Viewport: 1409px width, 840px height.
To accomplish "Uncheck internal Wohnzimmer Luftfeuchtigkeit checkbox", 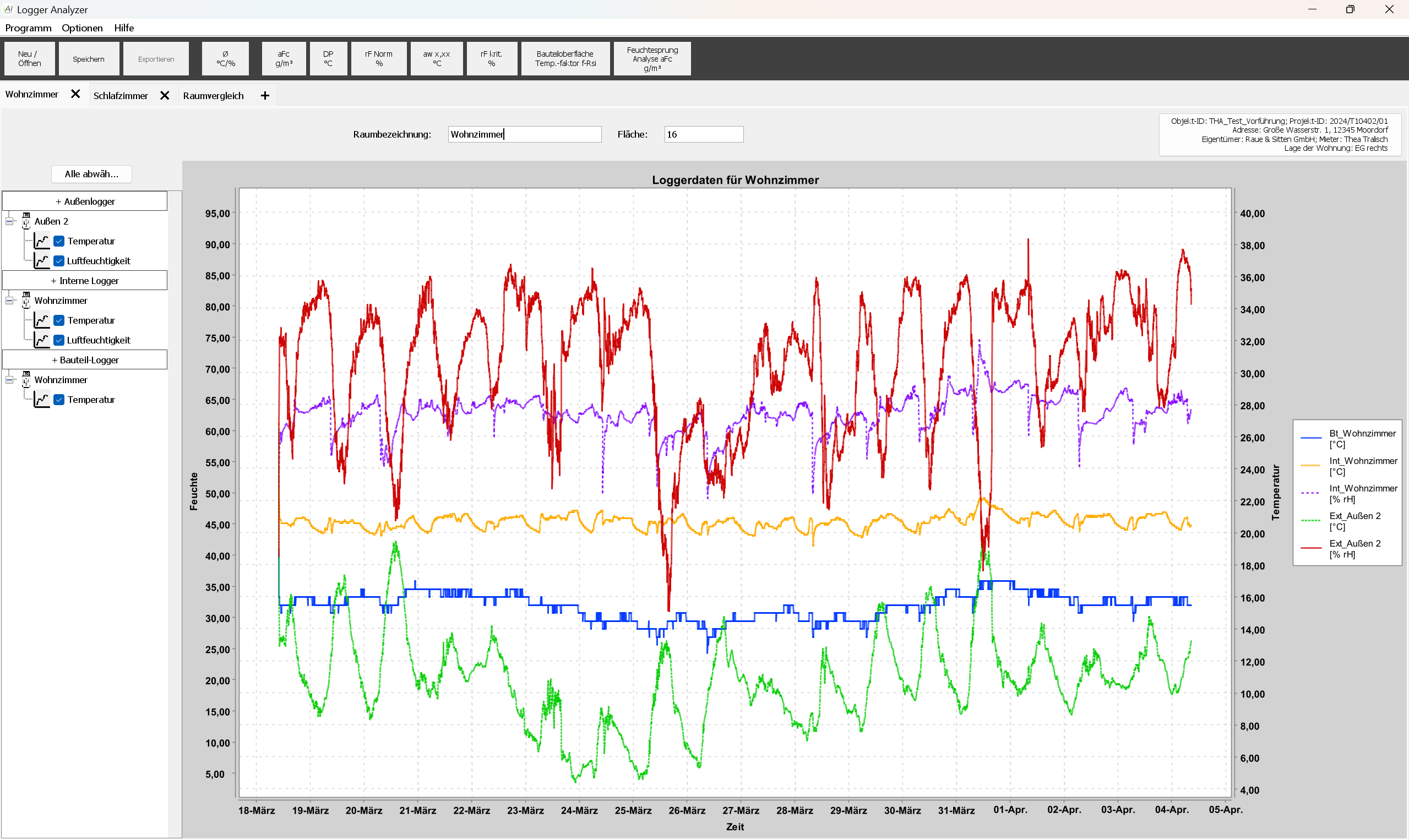I will [59, 340].
